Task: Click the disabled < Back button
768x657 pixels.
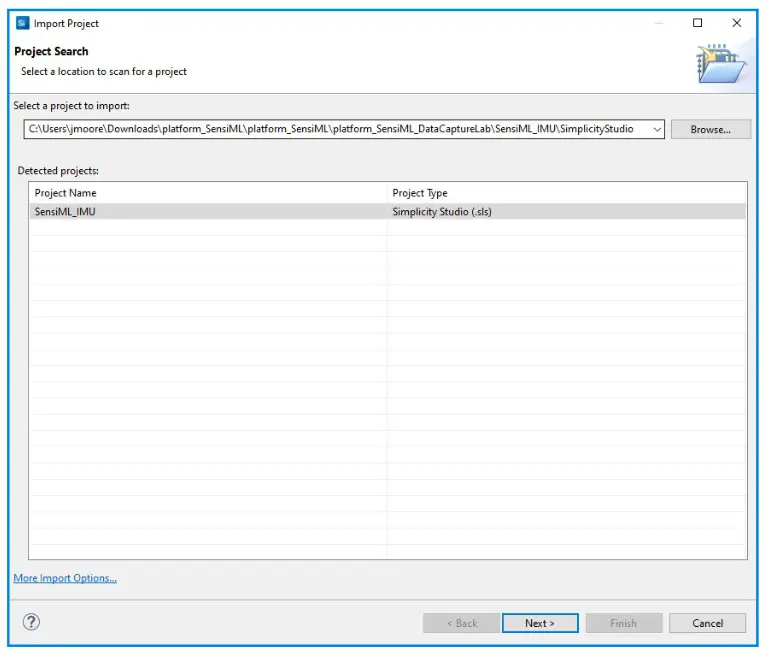Action: [x=461, y=623]
